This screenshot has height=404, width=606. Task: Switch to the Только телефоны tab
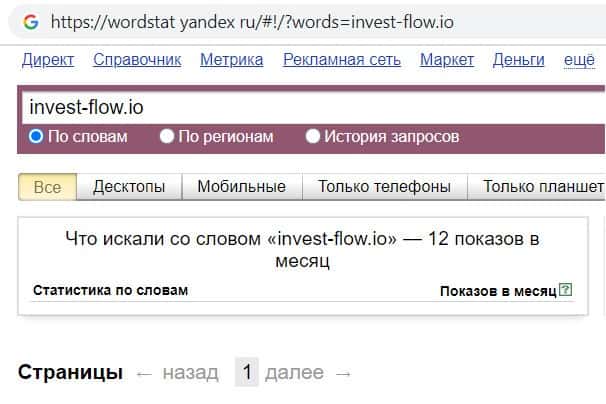tap(385, 187)
